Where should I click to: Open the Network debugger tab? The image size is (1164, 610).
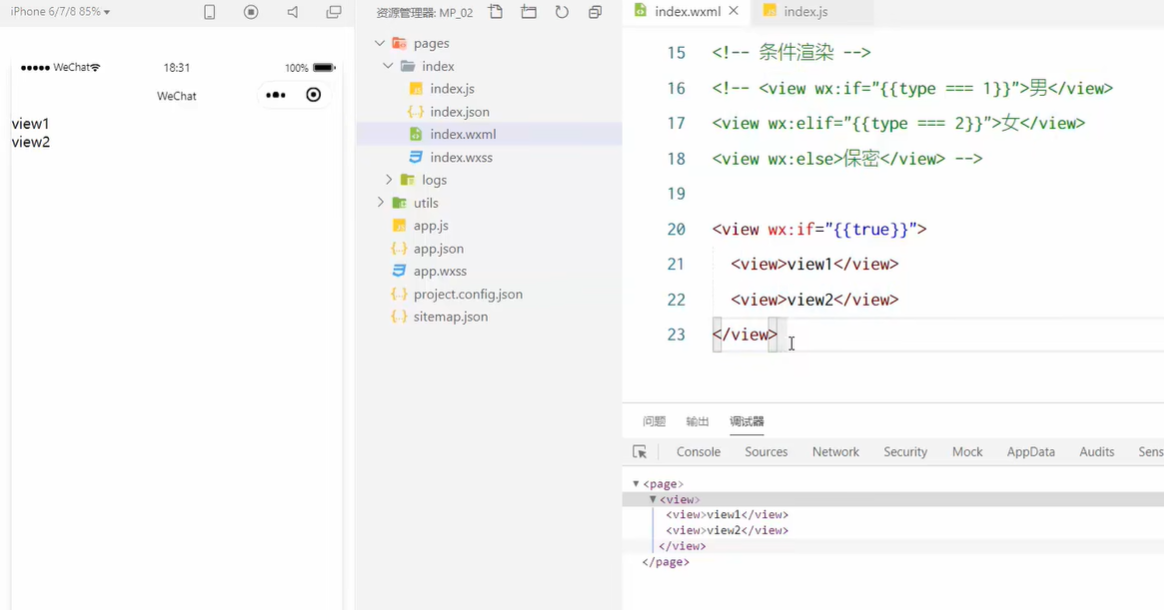835,452
